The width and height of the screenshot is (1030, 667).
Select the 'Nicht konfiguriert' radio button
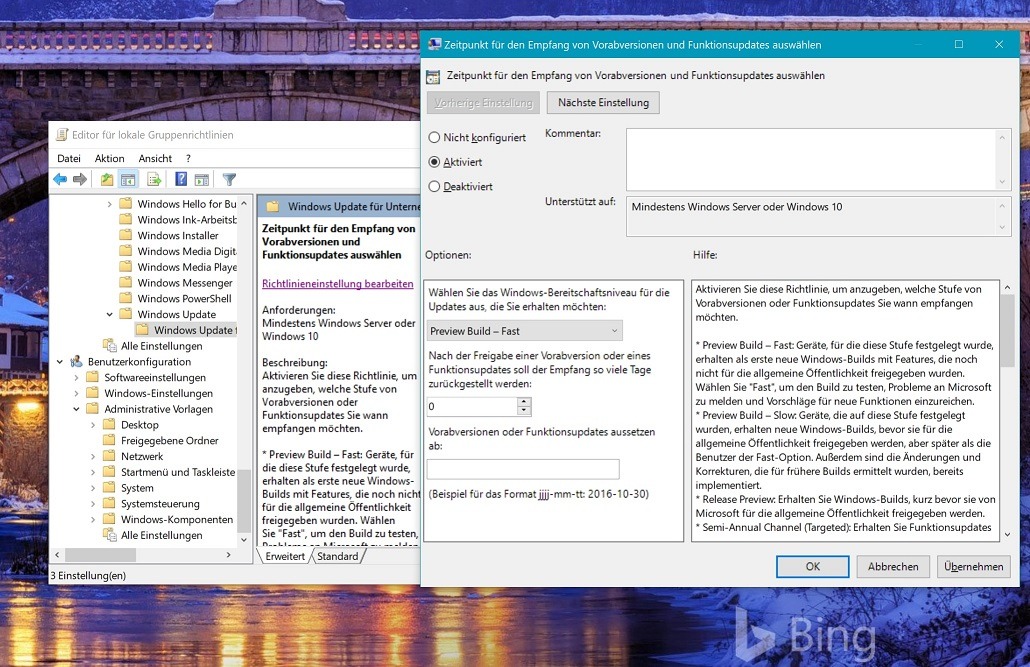[434, 138]
